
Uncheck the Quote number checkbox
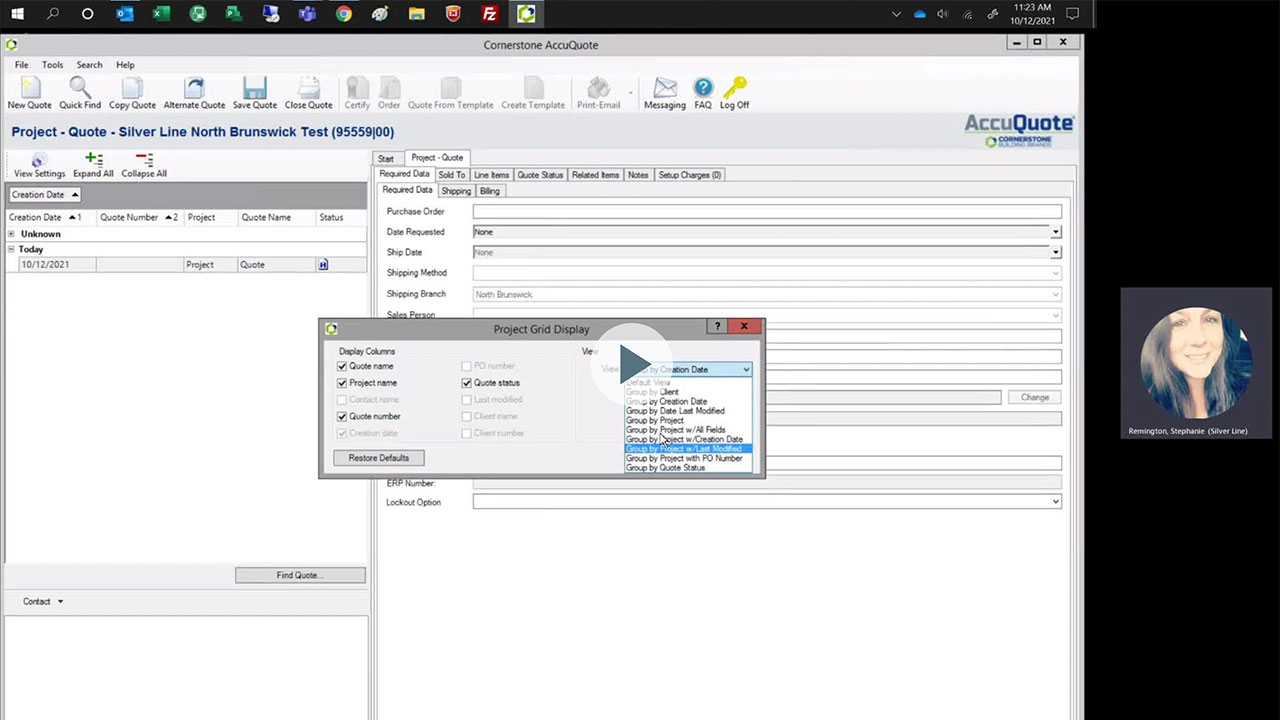pyautogui.click(x=342, y=417)
